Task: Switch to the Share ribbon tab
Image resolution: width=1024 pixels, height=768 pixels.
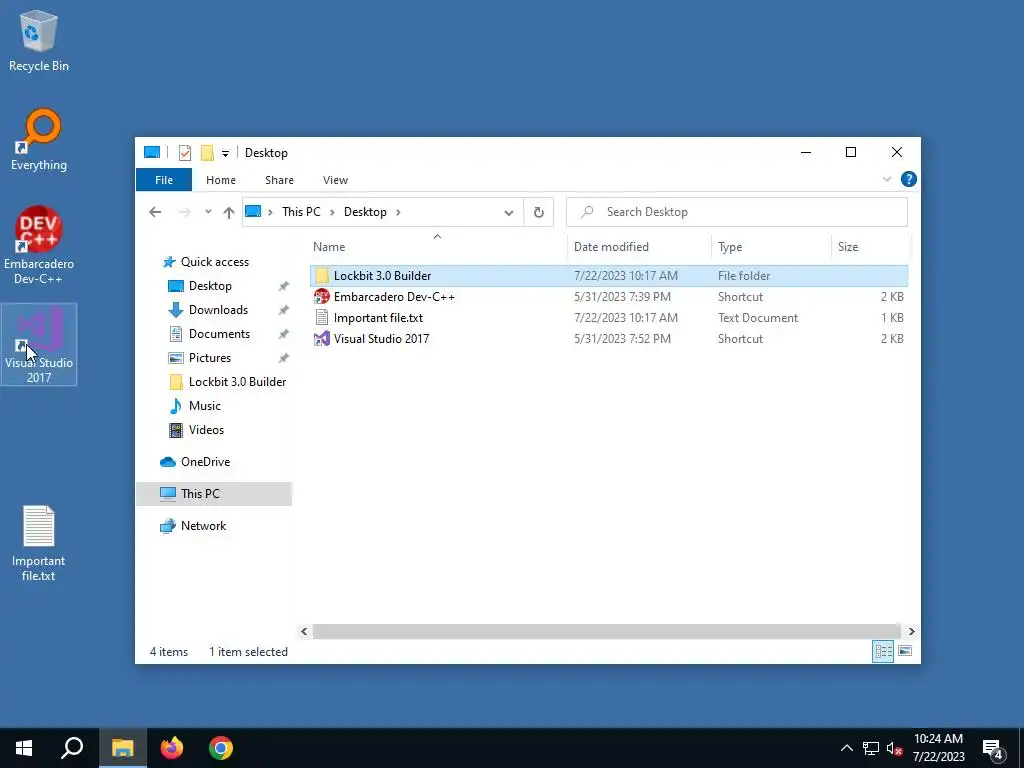Action: click(279, 180)
